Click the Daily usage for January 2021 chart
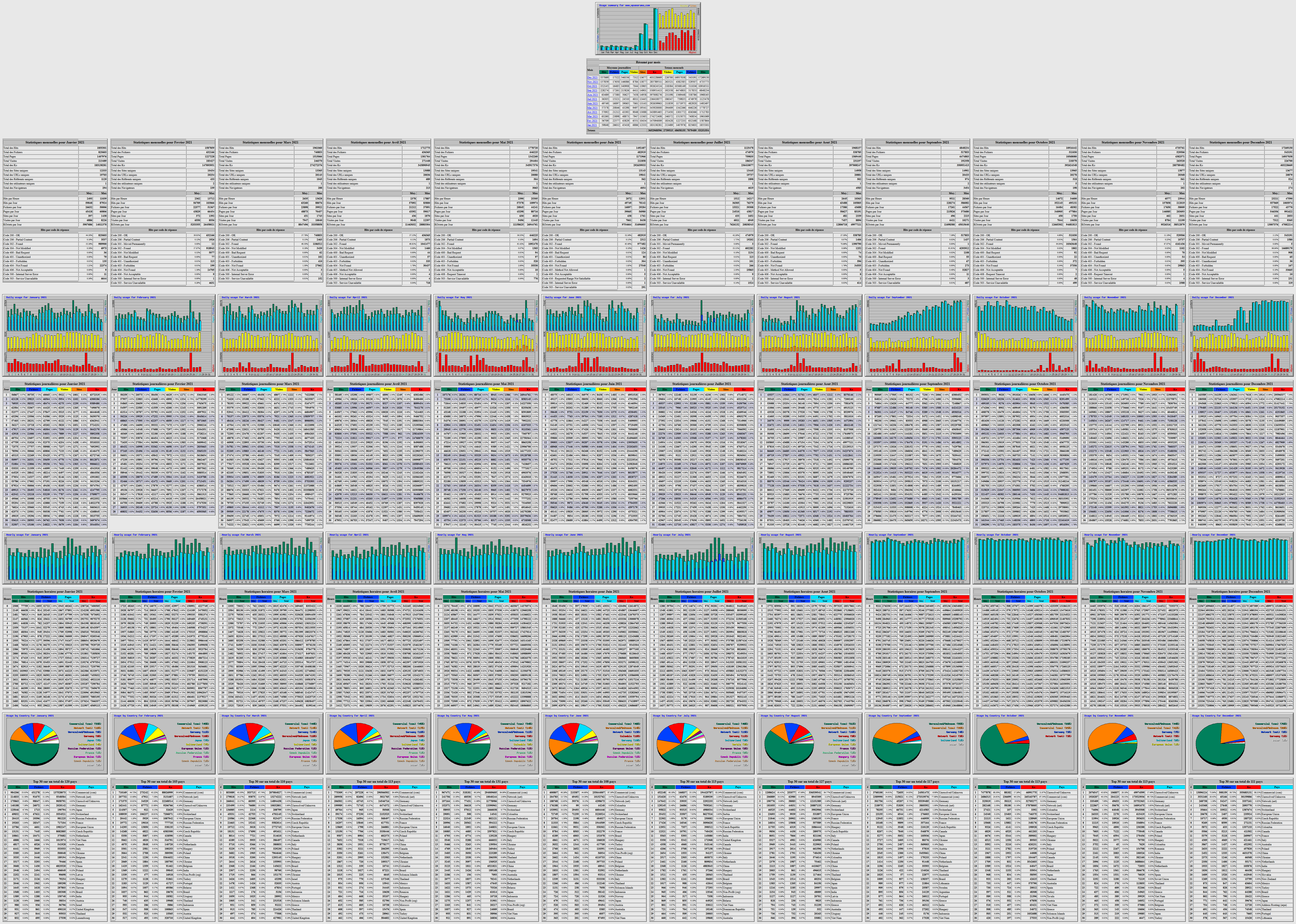Image resolution: width=1296 pixels, height=924 pixels. click(x=55, y=336)
